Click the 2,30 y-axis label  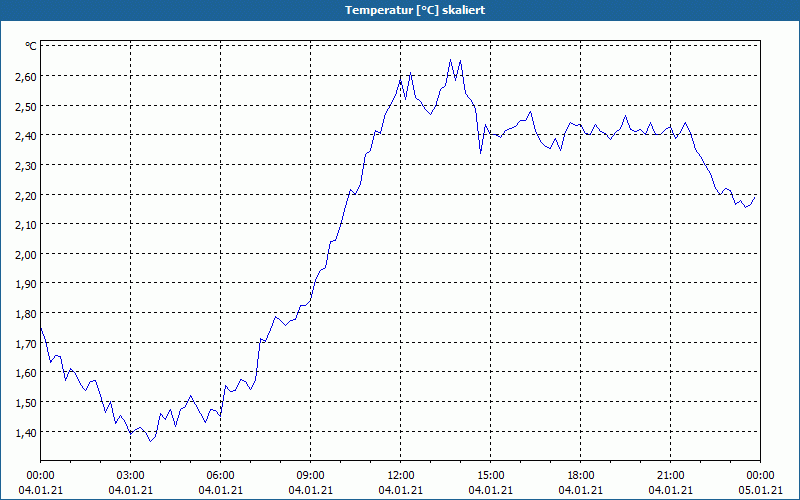tap(26, 165)
